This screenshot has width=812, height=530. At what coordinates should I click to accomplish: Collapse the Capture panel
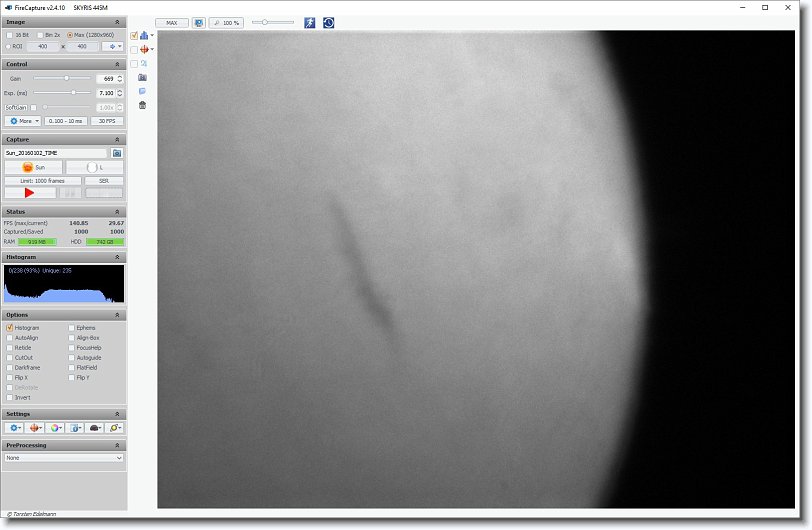117,140
